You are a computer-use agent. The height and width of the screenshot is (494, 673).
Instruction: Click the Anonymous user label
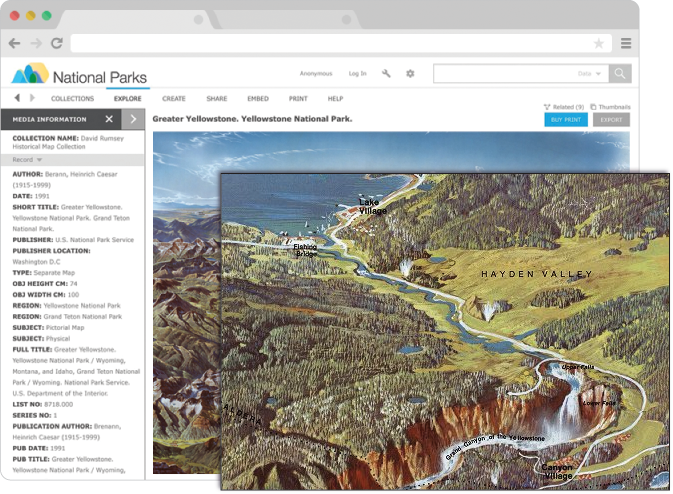(x=316, y=73)
